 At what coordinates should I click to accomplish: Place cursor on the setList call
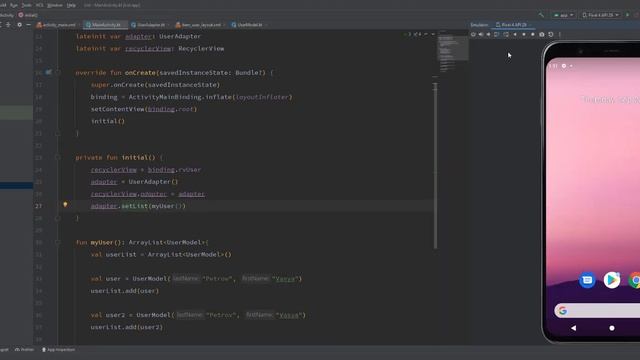tap(134, 206)
